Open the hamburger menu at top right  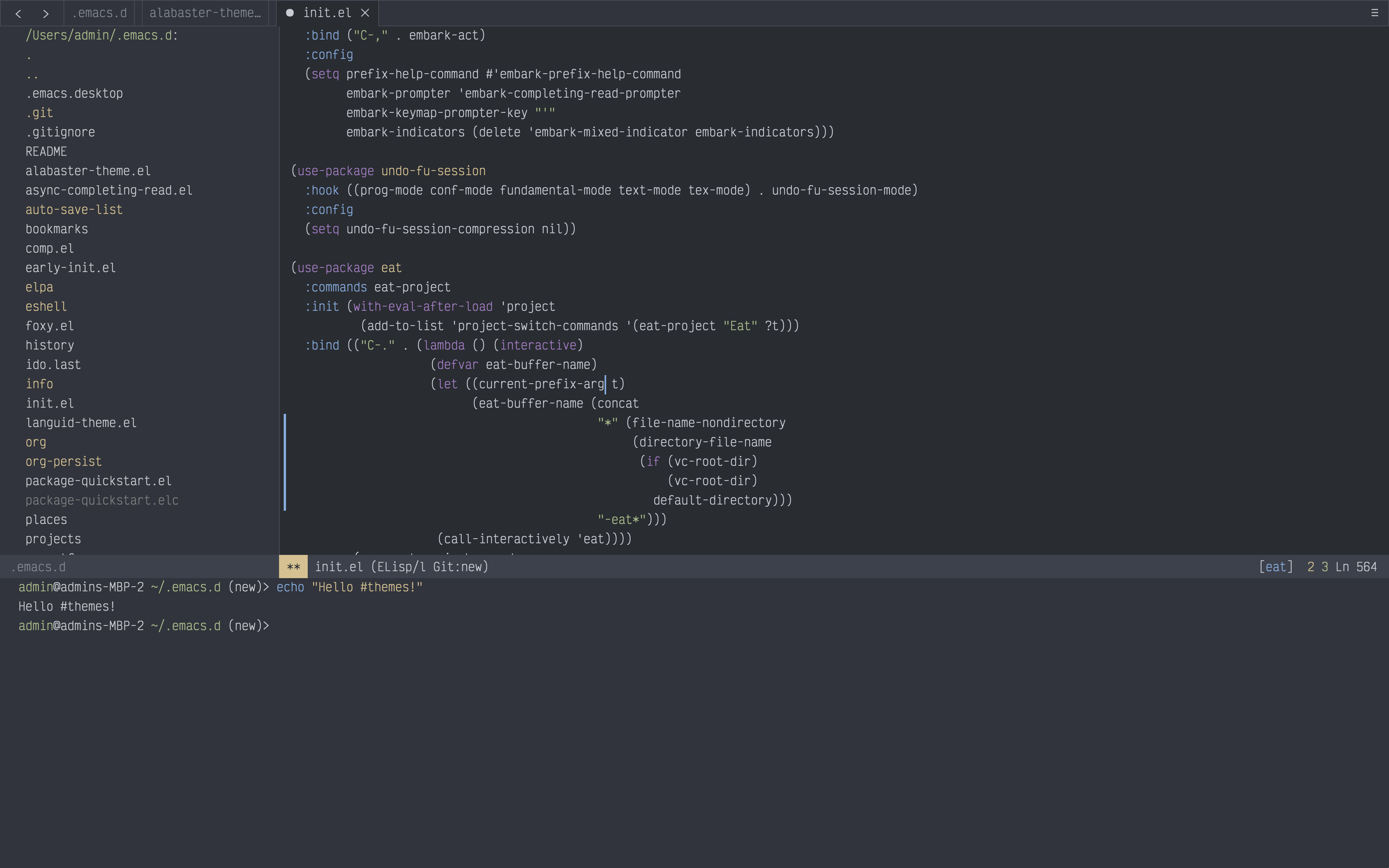(x=1374, y=13)
